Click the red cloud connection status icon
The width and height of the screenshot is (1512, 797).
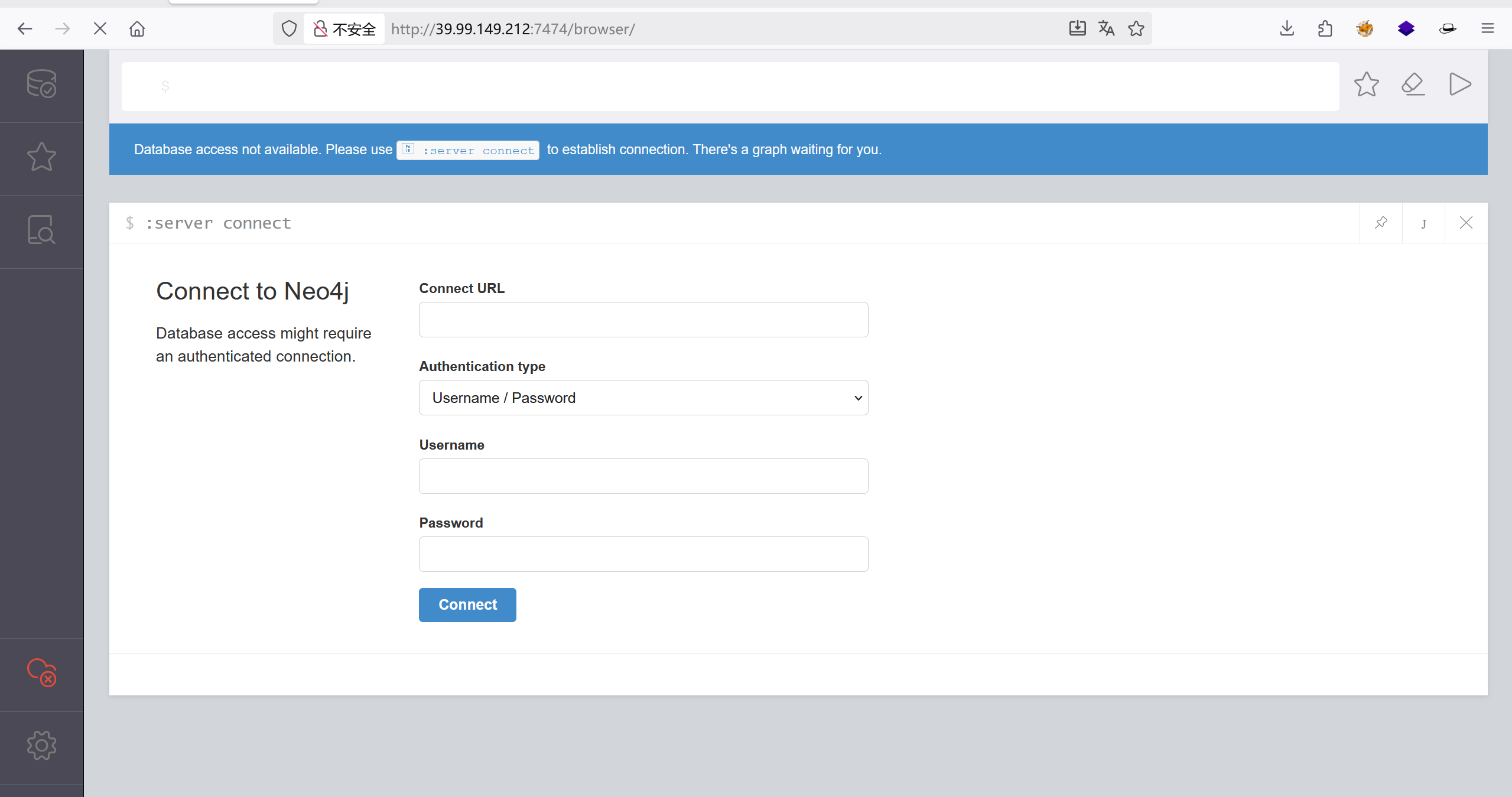click(x=41, y=672)
